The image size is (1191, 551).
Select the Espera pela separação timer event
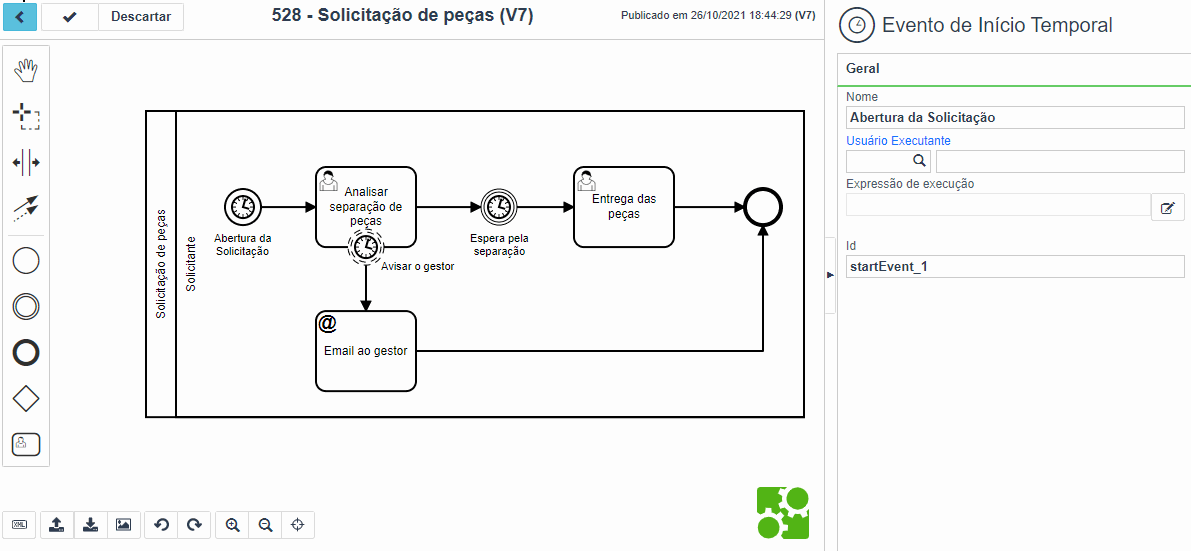(x=498, y=206)
